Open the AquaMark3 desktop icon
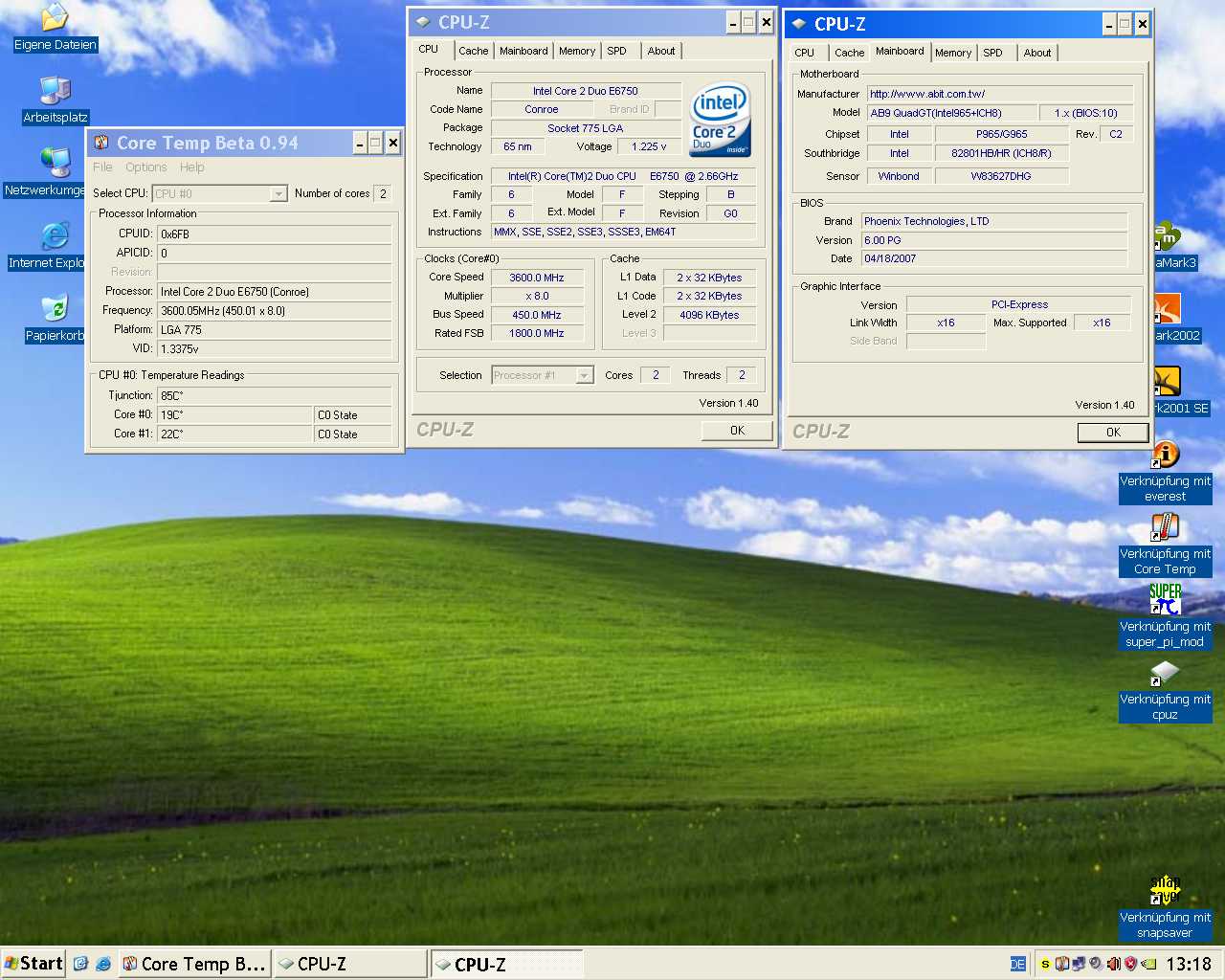Screen dimensions: 1225x980 tap(1167, 235)
